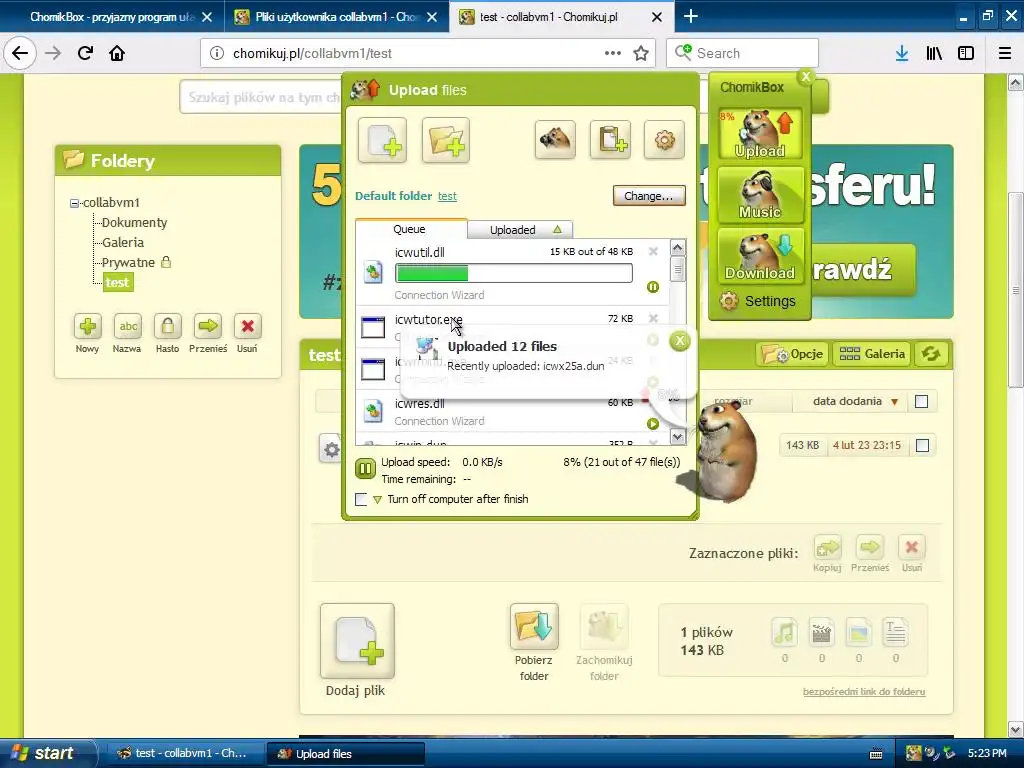Click the browser Search field
Image resolution: width=1024 pixels, height=768 pixels.
coord(743,54)
